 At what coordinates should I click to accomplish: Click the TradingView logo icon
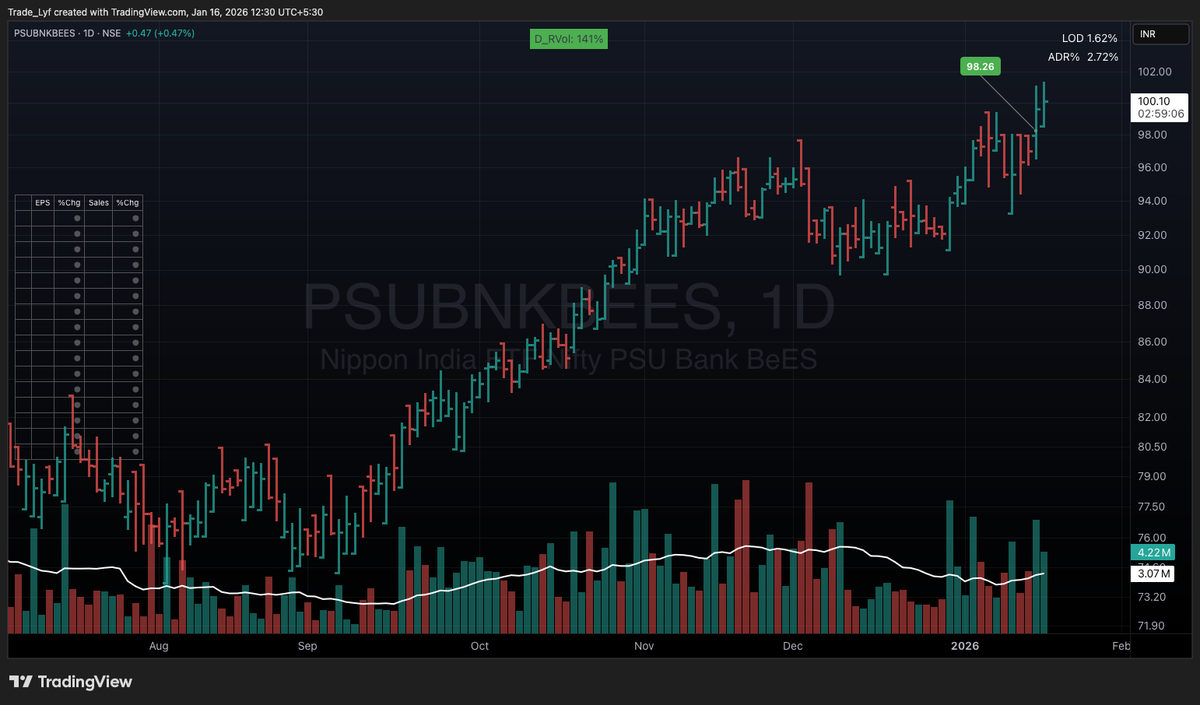(x=21, y=682)
